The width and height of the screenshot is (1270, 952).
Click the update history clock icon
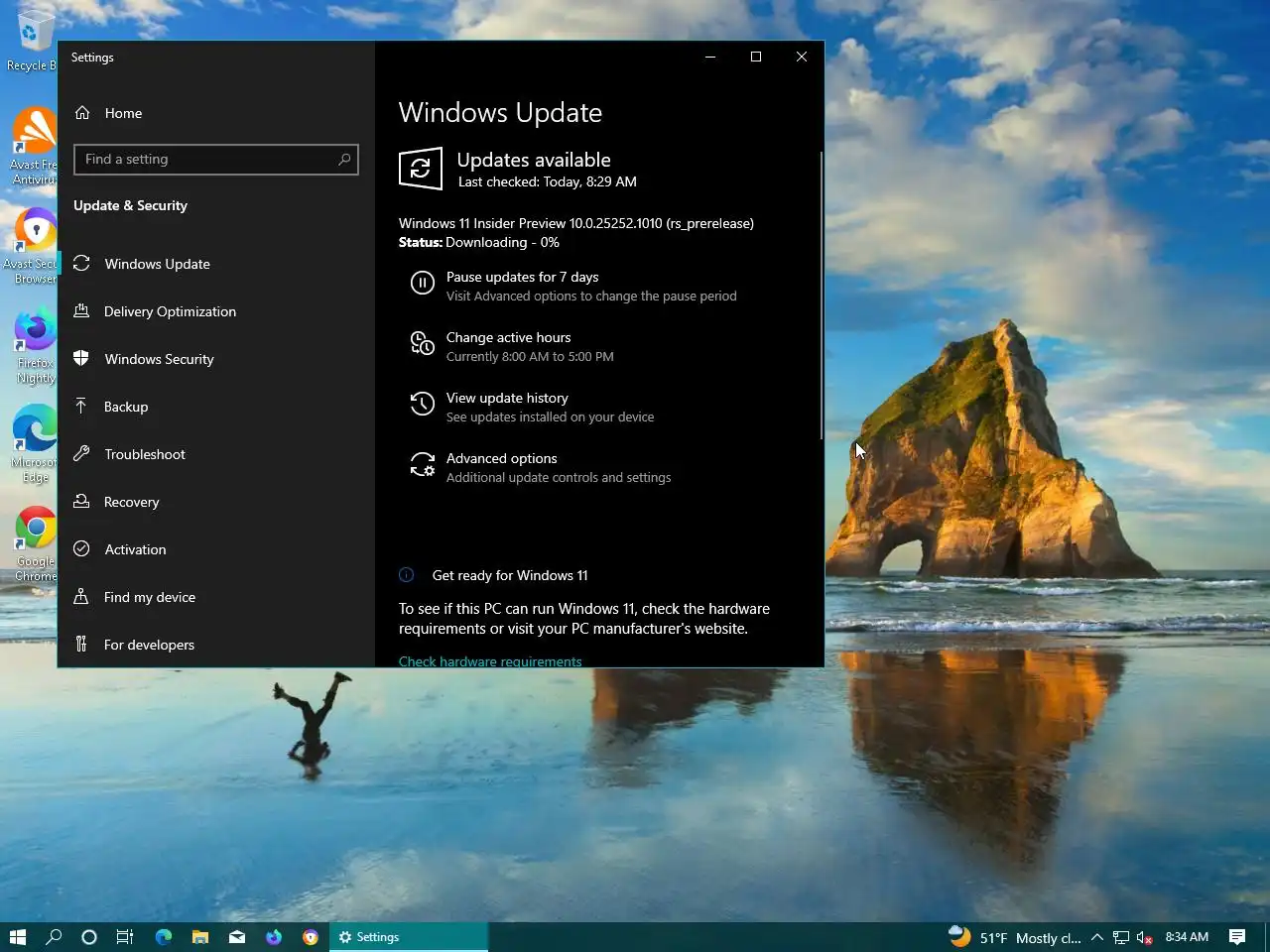[x=423, y=405]
